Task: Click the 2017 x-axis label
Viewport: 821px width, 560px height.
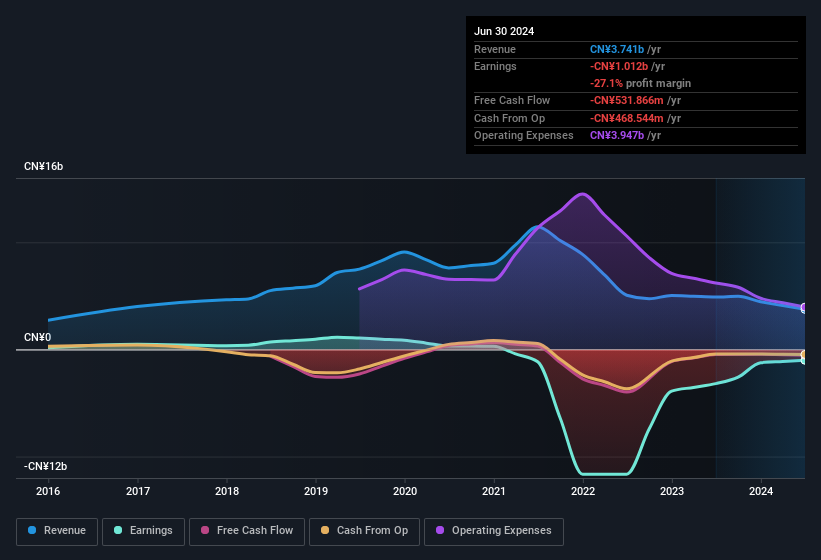Action: [x=138, y=491]
